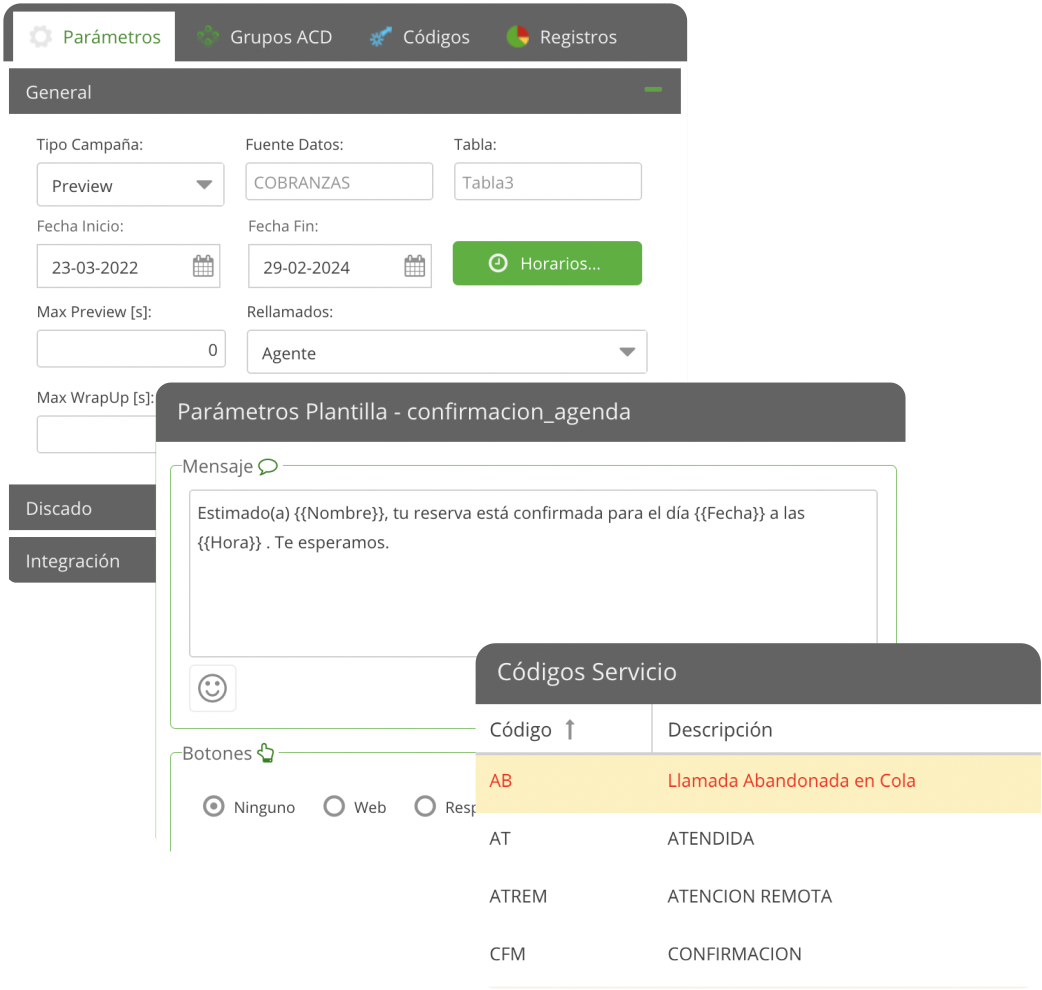Viewport: 1042px width, 990px height.
Task: Open calendar picker for Fecha Inicio
Action: click(203, 266)
